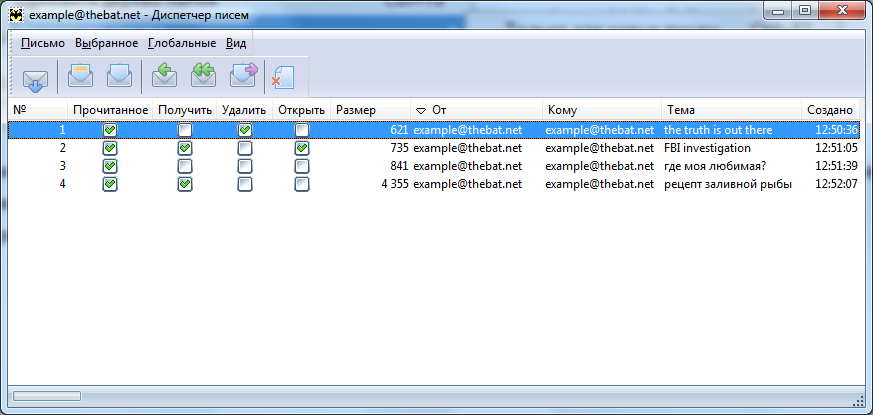Uncheck Открыть checkbox for FBI investigation message
Image resolution: width=873 pixels, height=415 pixels.
[302, 148]
